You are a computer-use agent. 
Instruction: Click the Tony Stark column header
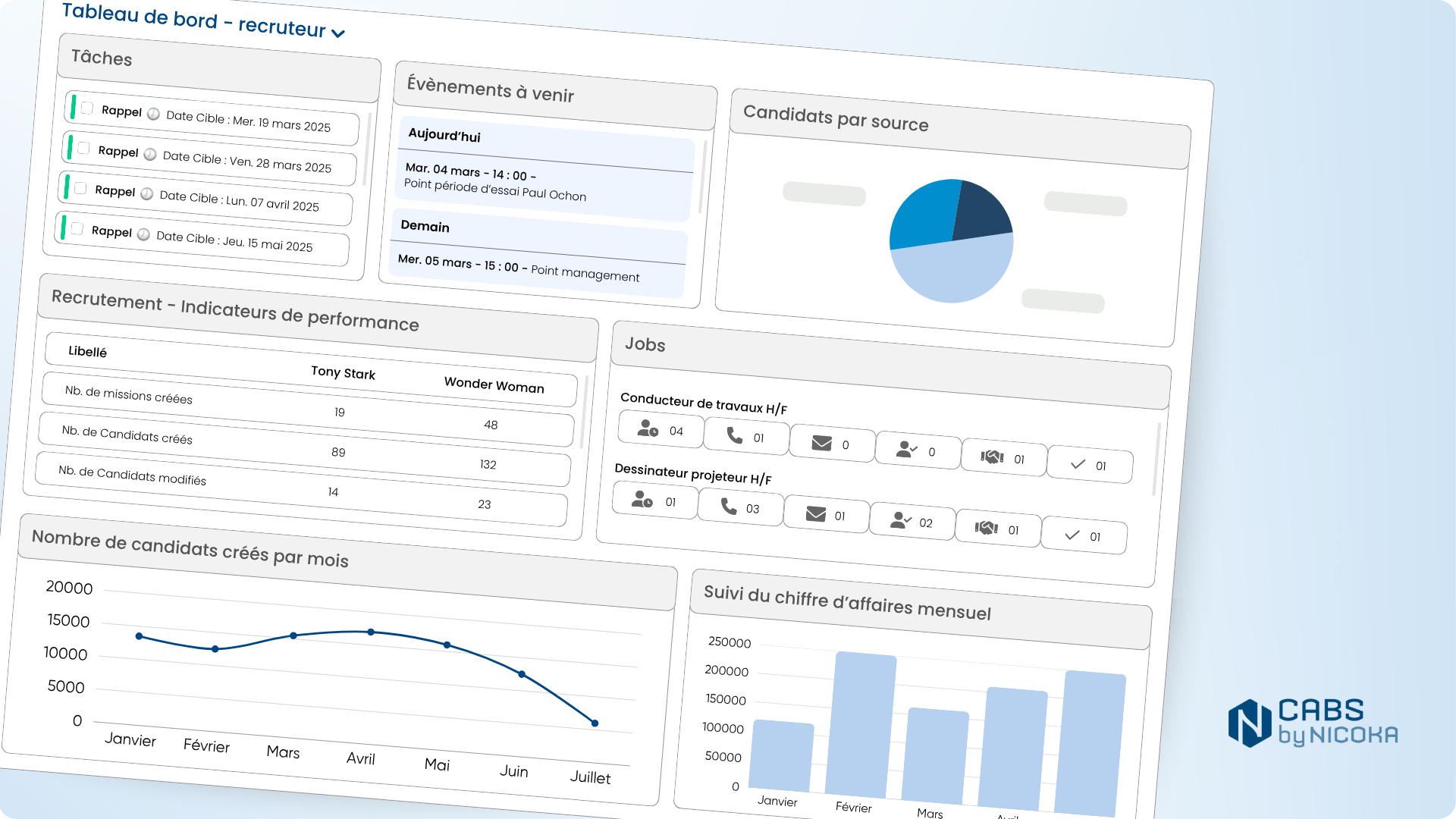coord(343,372)
